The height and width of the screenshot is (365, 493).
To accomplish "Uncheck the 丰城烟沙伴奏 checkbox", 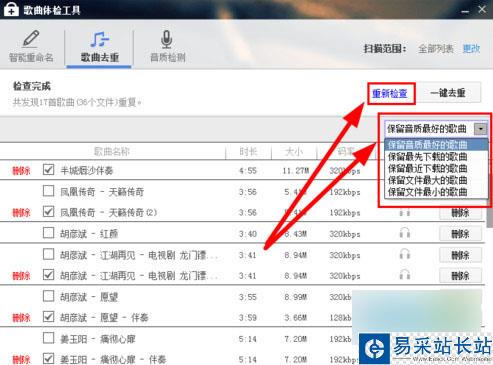I will [49, 170].
